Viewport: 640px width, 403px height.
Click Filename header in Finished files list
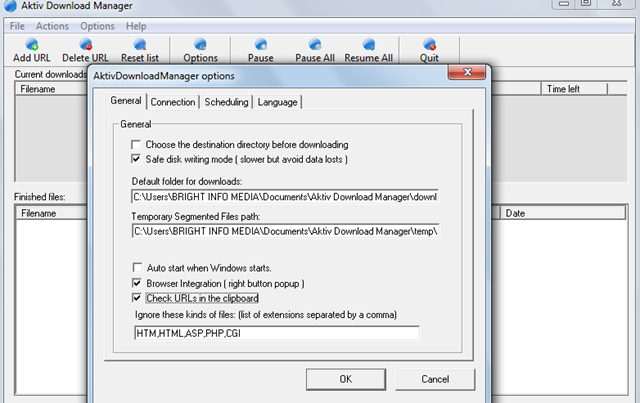pos(52,213)
